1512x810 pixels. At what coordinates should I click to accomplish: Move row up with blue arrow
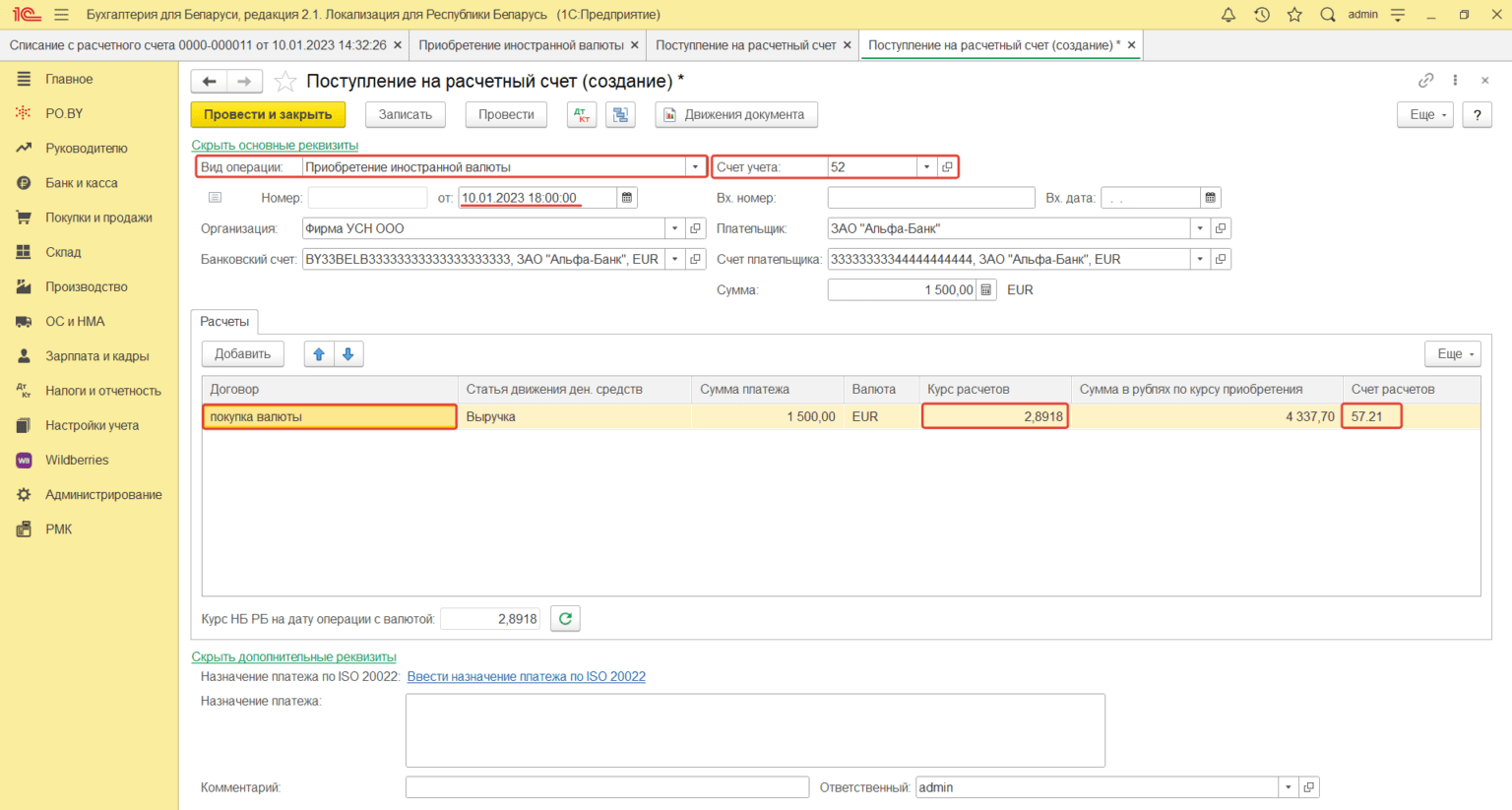click(319, 354)
